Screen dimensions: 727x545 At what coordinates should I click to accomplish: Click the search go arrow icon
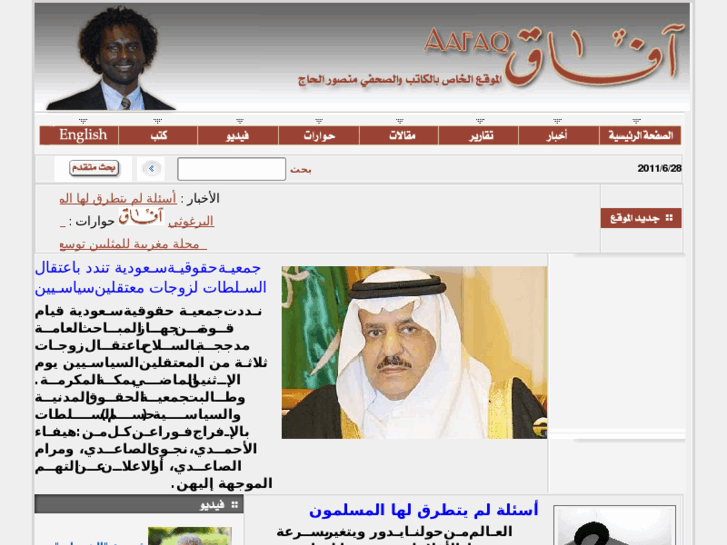[151, 168]
